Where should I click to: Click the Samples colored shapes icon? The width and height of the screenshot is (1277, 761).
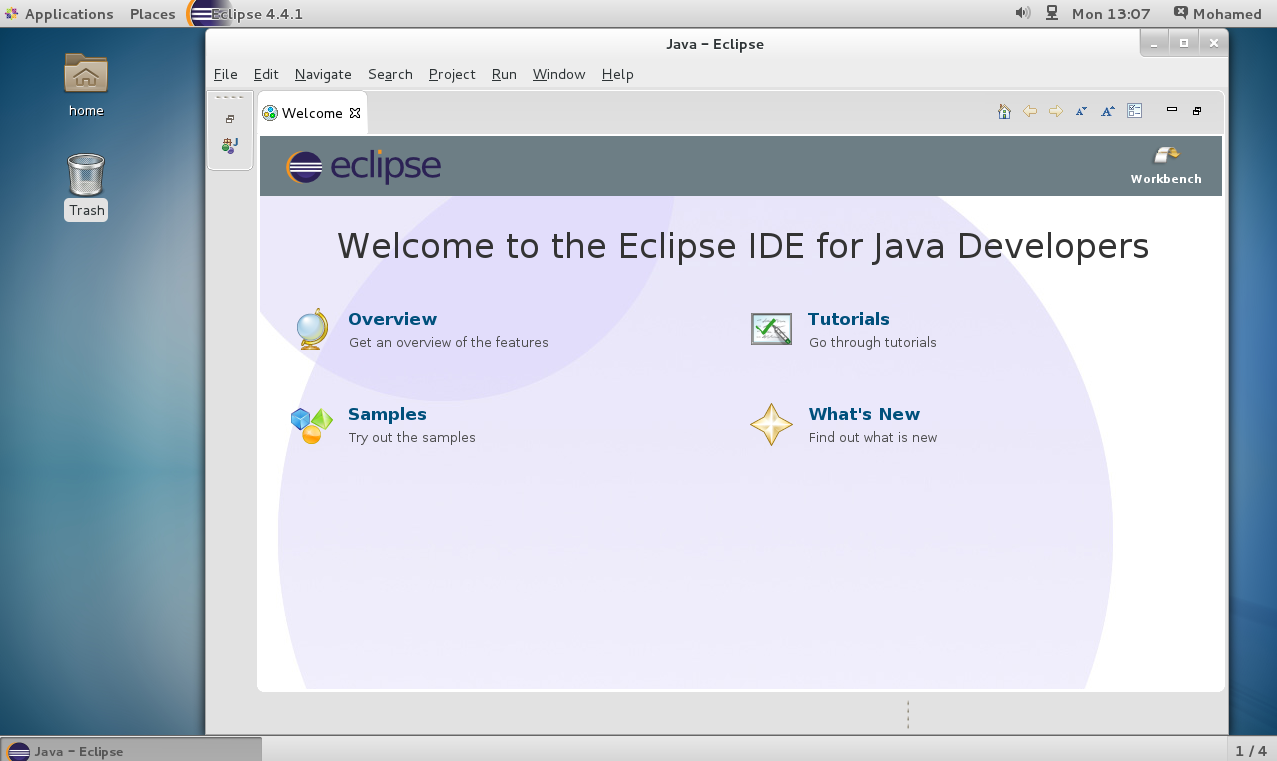tap(312, 425)
